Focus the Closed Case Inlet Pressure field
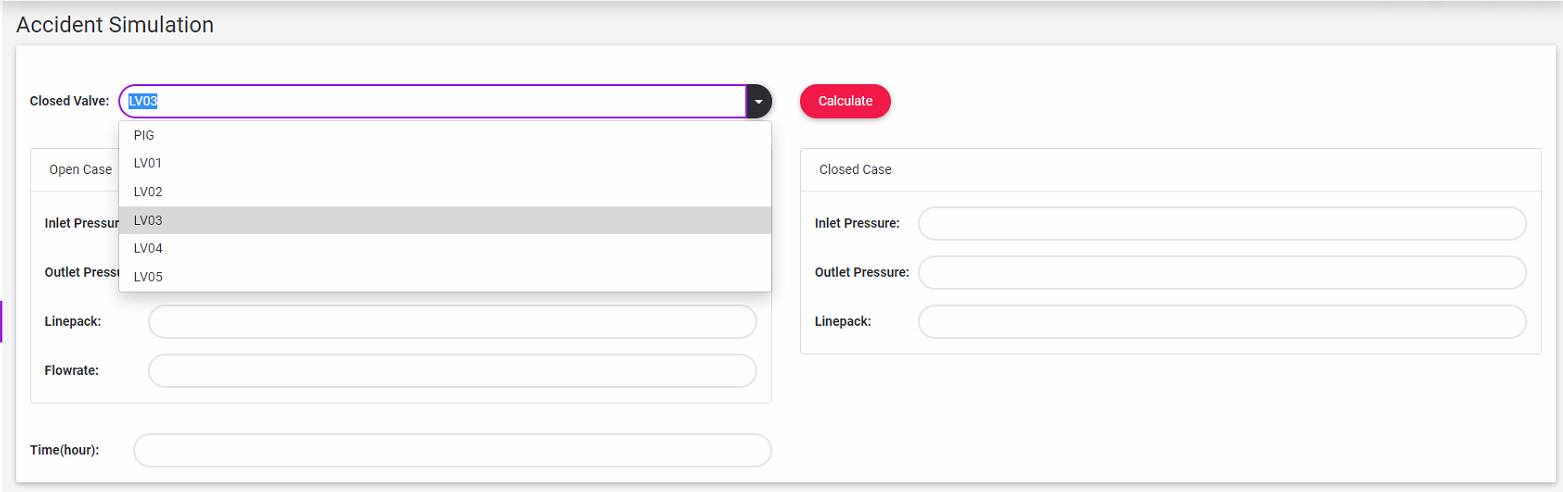Viewport: 1563px width, 492px height. 1221,224
